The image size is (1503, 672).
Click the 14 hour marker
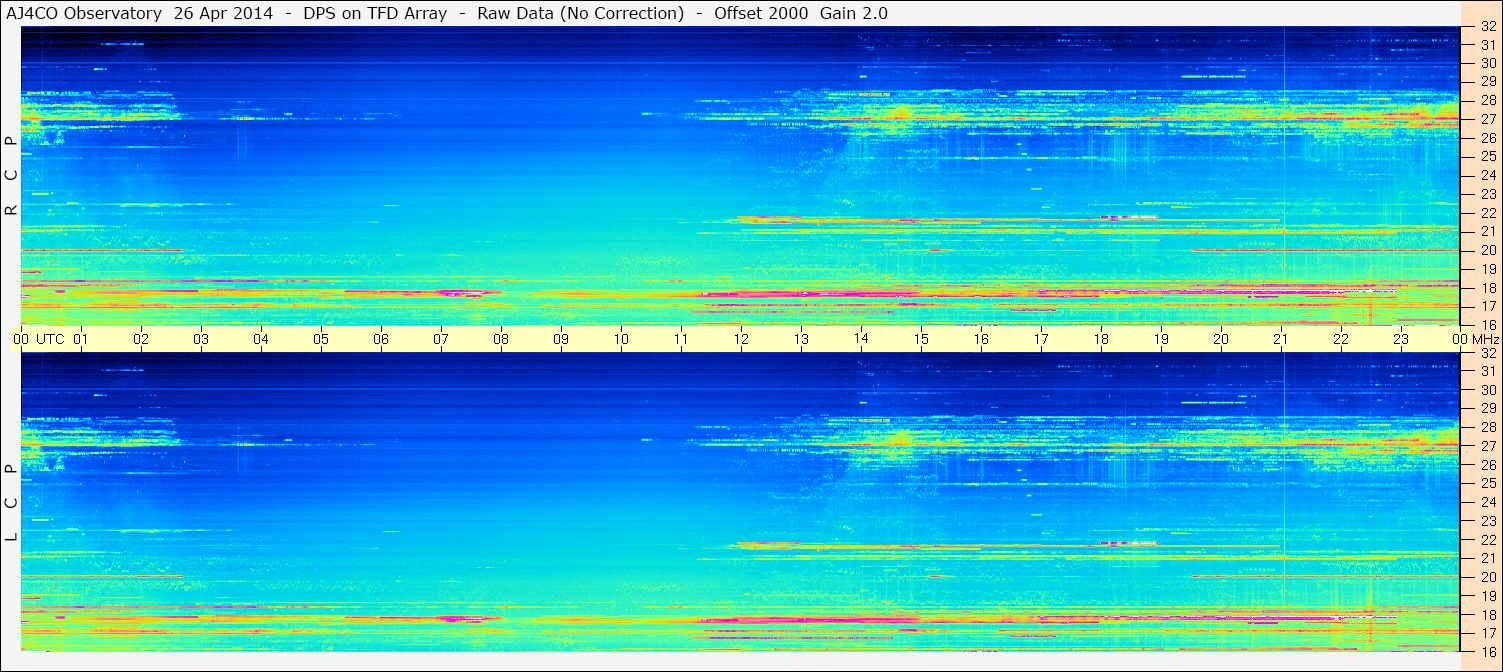861,339
